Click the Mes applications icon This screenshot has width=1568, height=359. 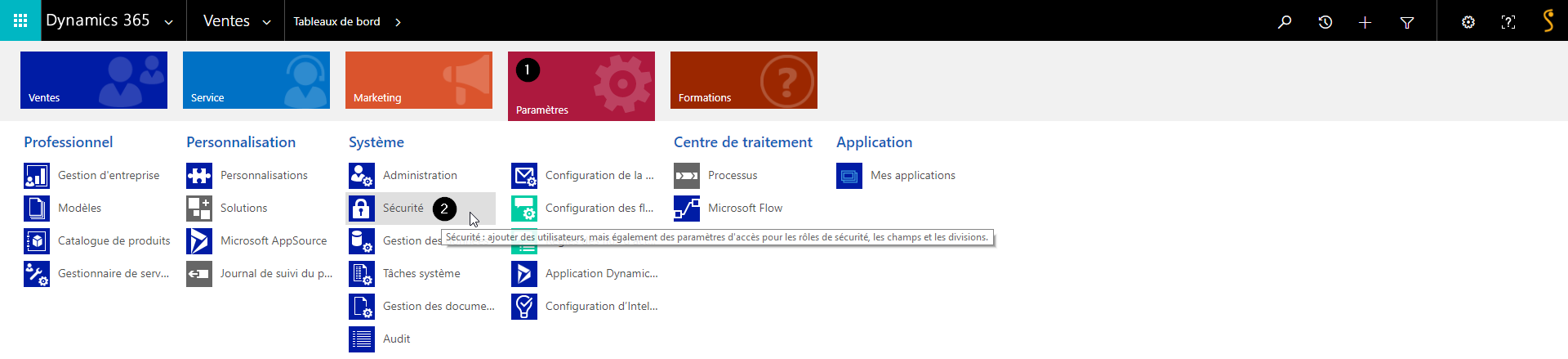pos(849,176)
